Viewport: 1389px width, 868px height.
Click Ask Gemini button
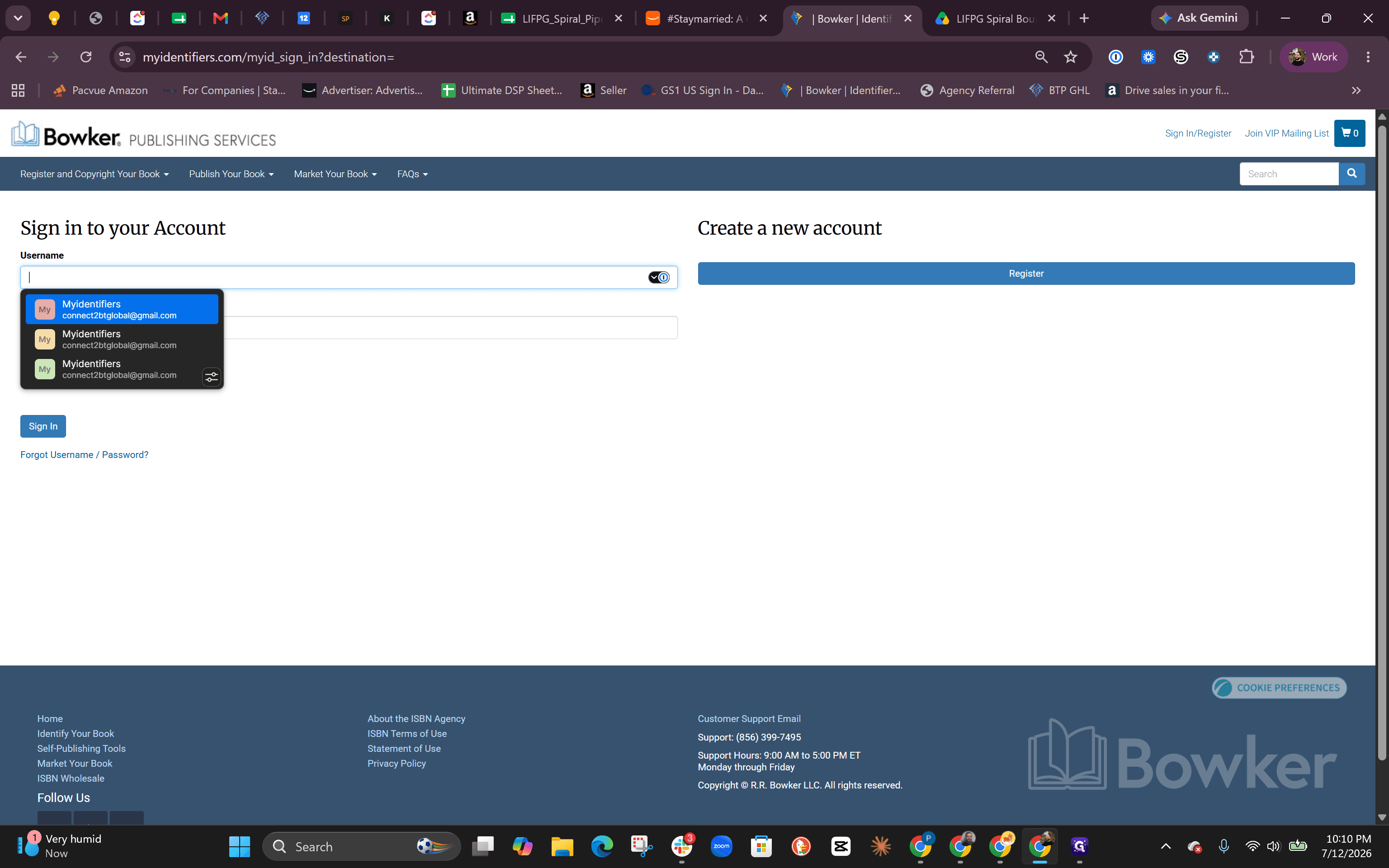[x=1199, y=18]
